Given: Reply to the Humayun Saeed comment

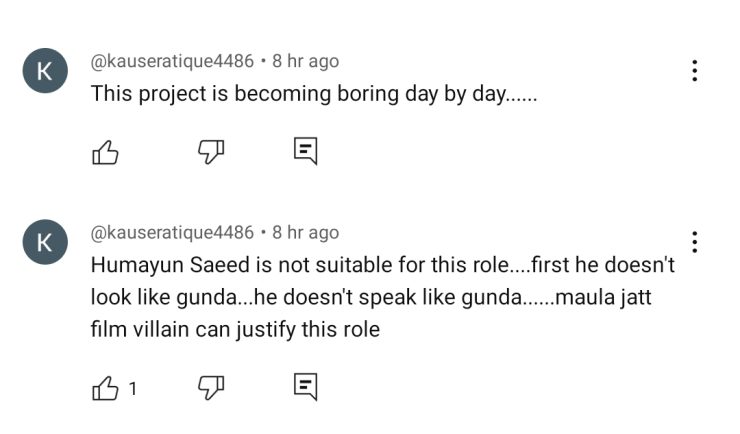Looking at the screenshot, I should [x=305, y=387].
